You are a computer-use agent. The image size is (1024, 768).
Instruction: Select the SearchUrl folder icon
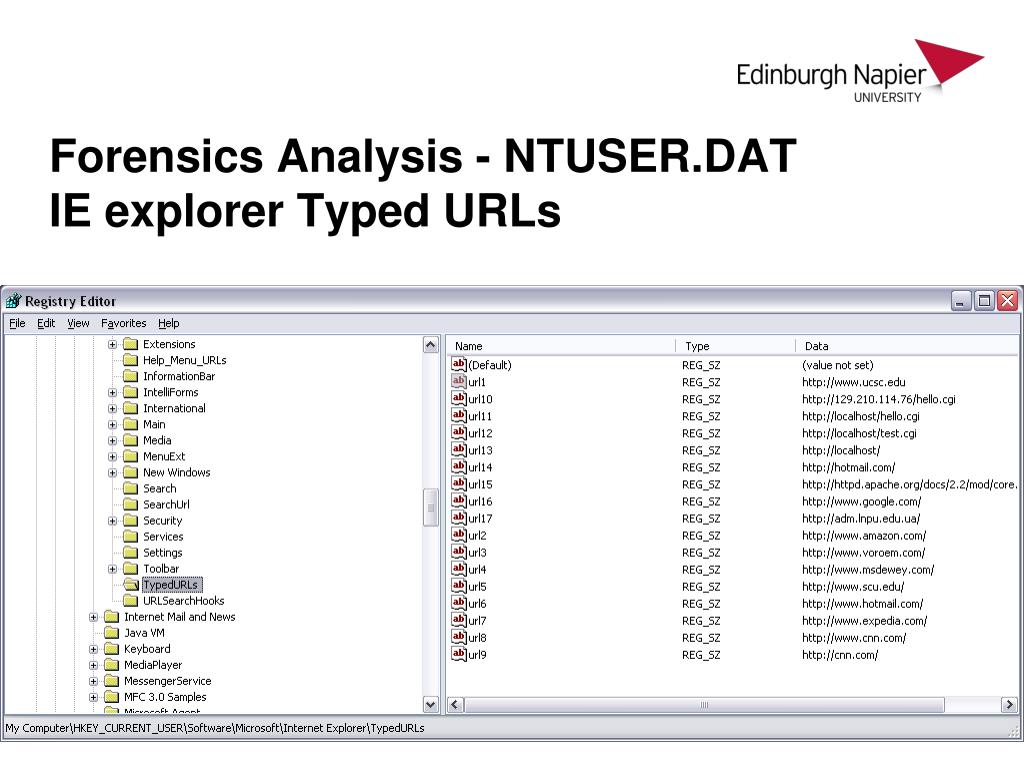click(131, 505)
